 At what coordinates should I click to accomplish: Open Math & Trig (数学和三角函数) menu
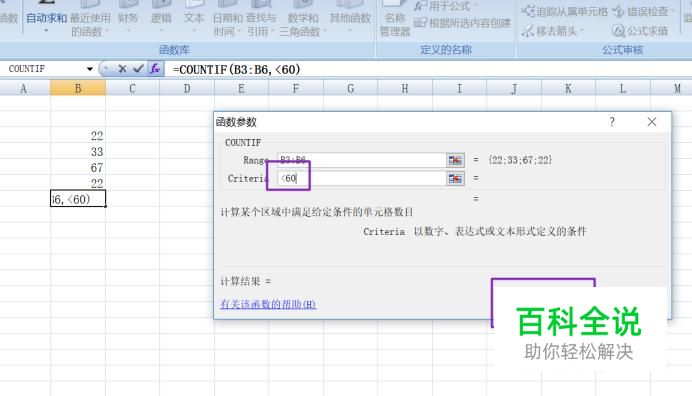coord(303,19)
